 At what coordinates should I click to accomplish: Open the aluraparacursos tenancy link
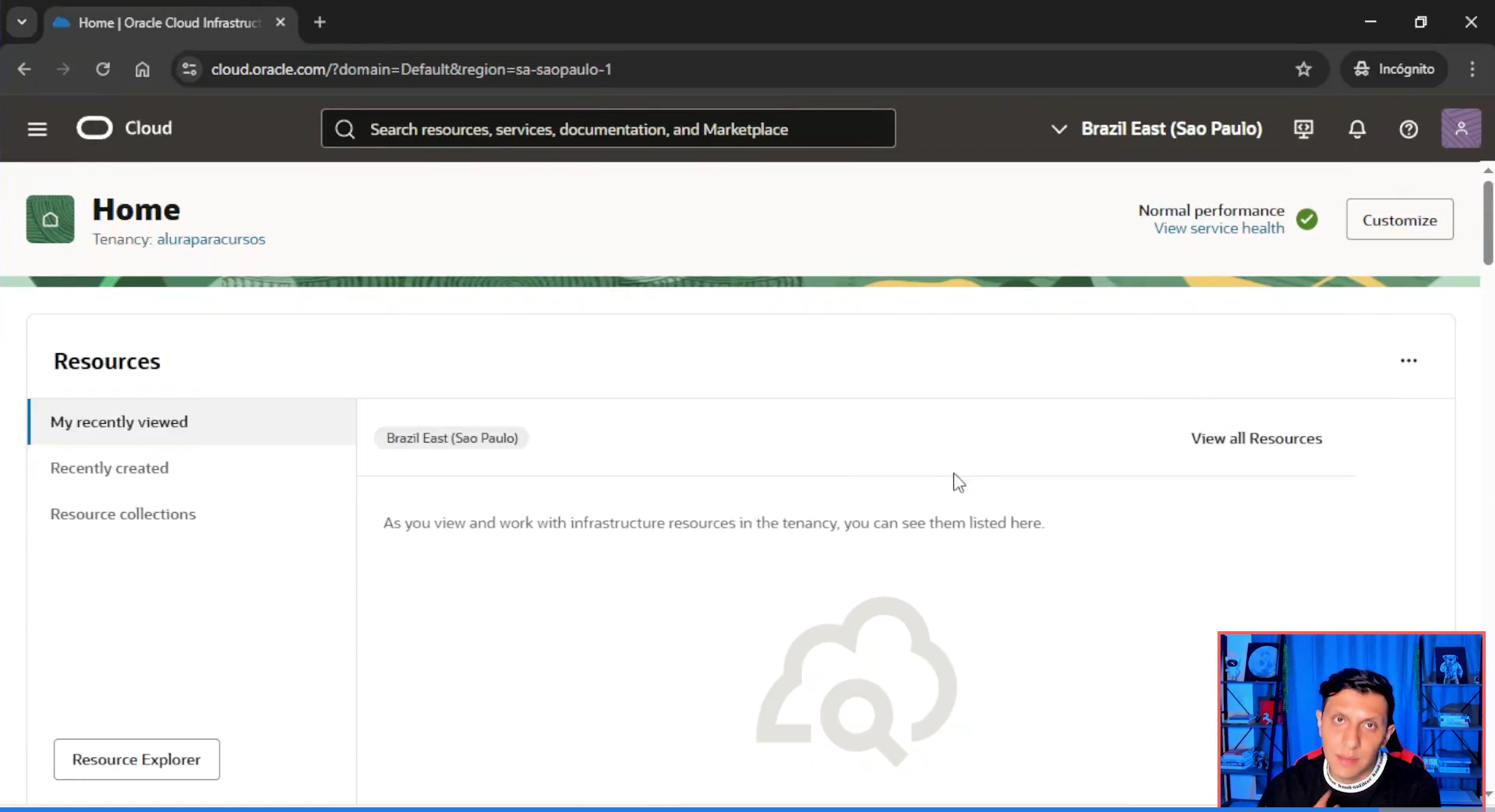pos(210,239)
